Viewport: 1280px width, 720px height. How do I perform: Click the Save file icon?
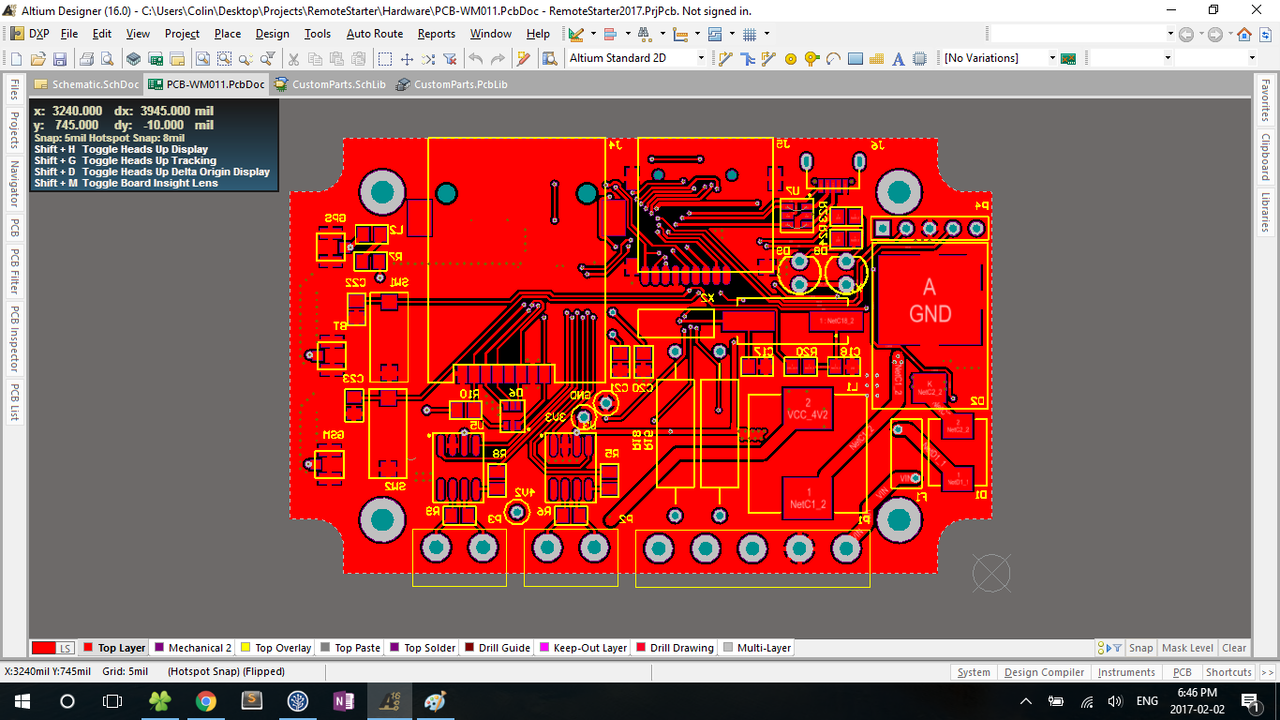pyautogui.click(x=60, y=59)
